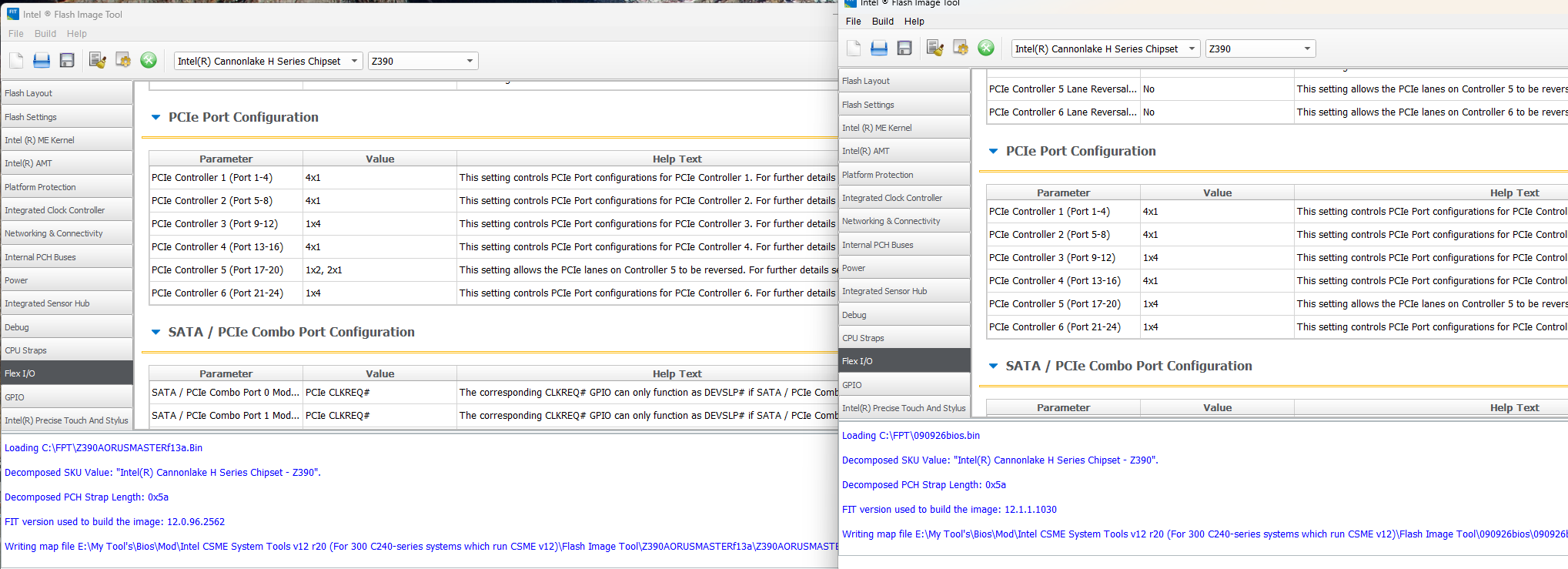This screenshot has height=569, width=1568.
Task: Select Power tab in right window
Action: tap(904, 268)
